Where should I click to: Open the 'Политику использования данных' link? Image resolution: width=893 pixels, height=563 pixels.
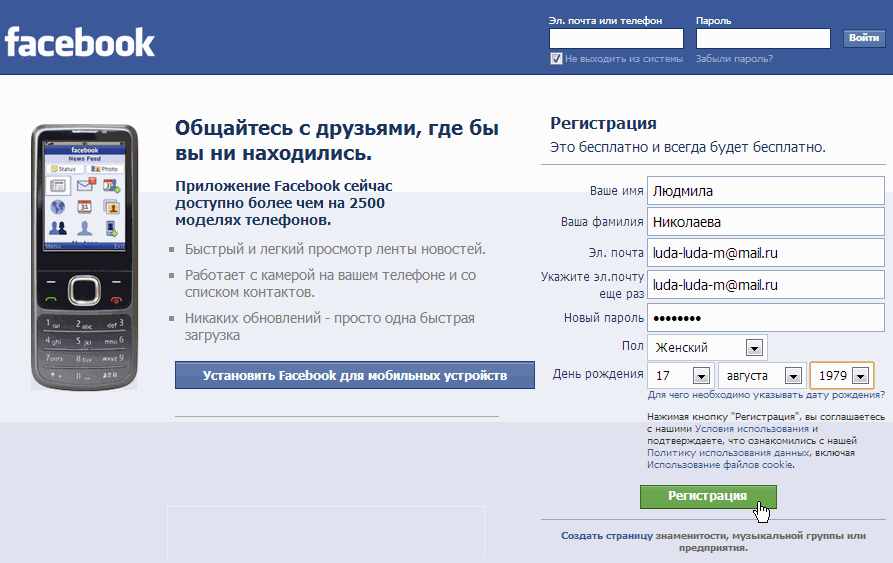[x=728, y=453]
